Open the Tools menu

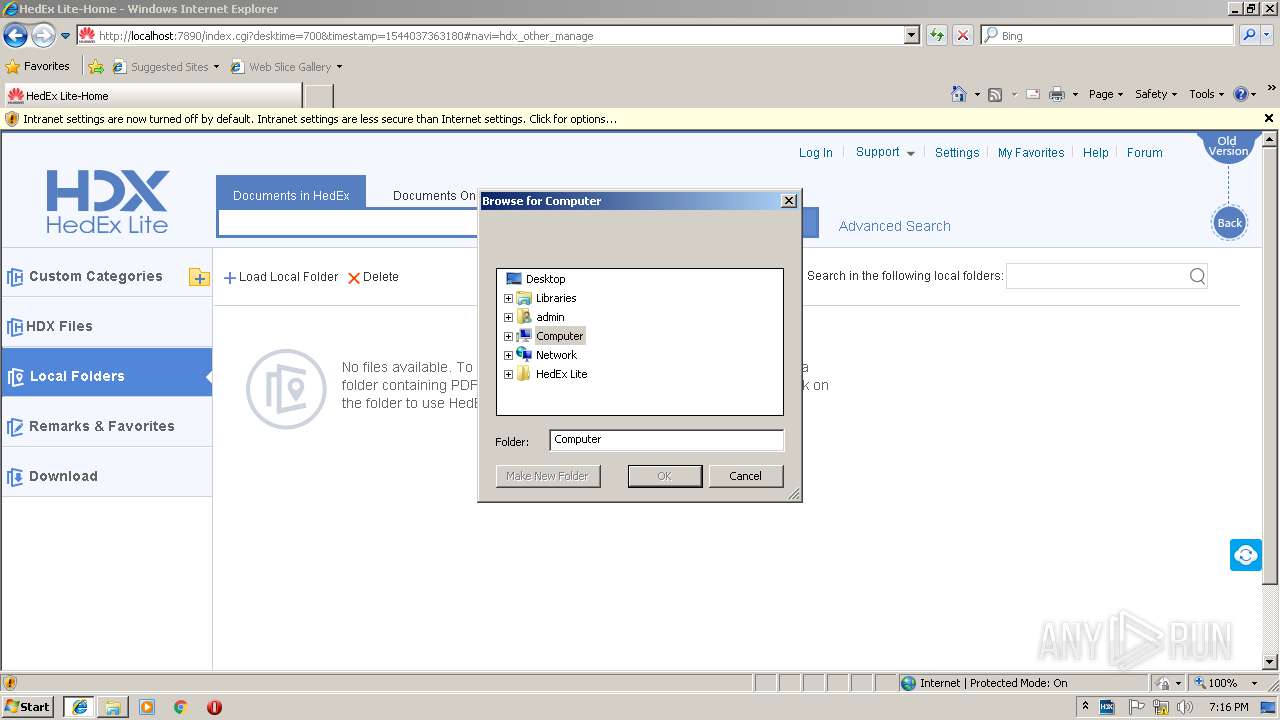click(x=1206, y=94)
